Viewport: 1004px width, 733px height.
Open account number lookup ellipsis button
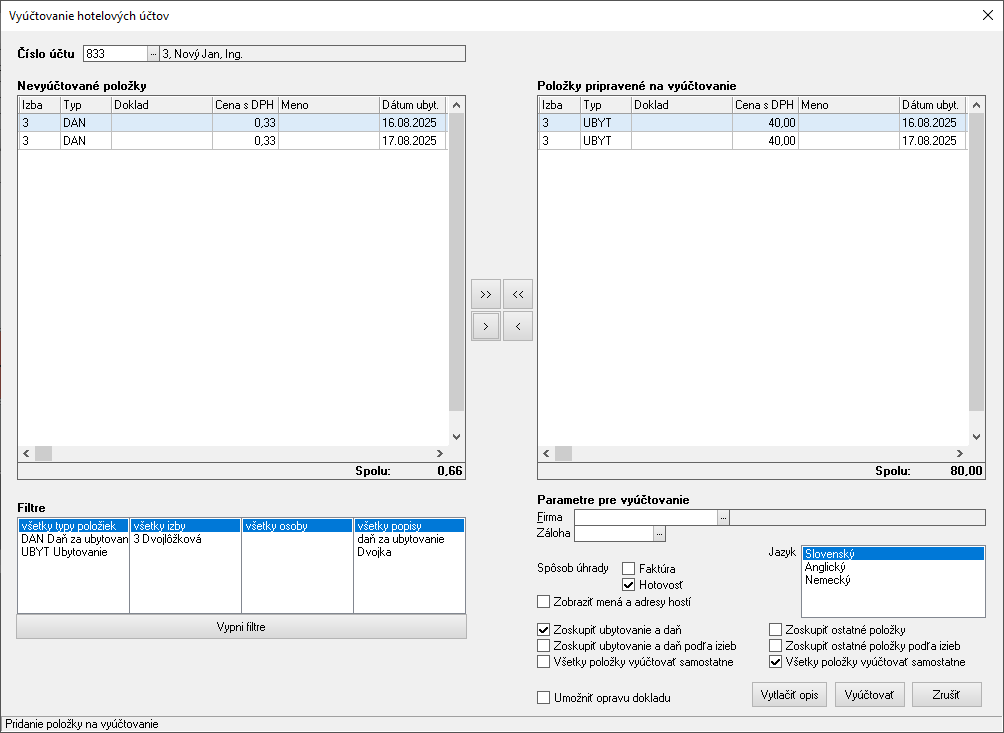pyautogui.click(x=153, y=54)
